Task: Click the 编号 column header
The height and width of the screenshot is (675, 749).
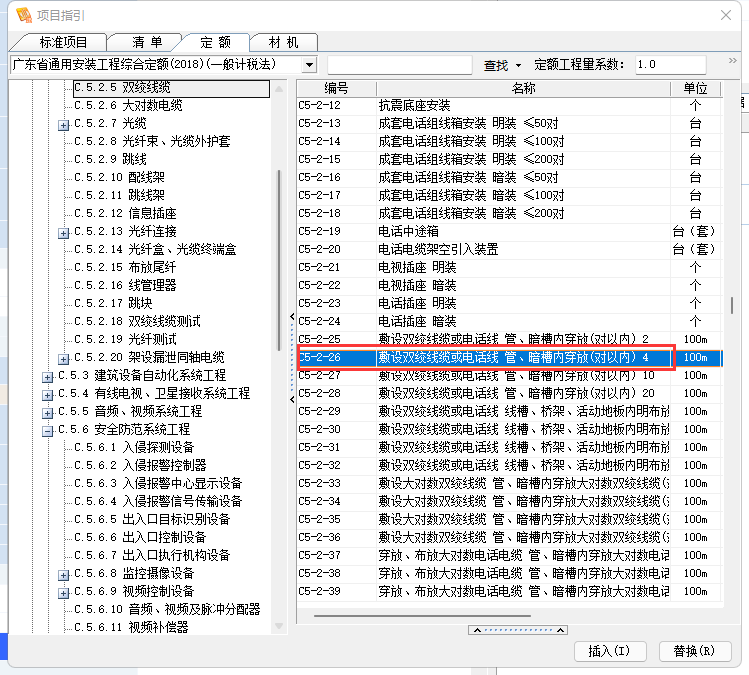Action: pyautogui.click(x=336, y=88)
